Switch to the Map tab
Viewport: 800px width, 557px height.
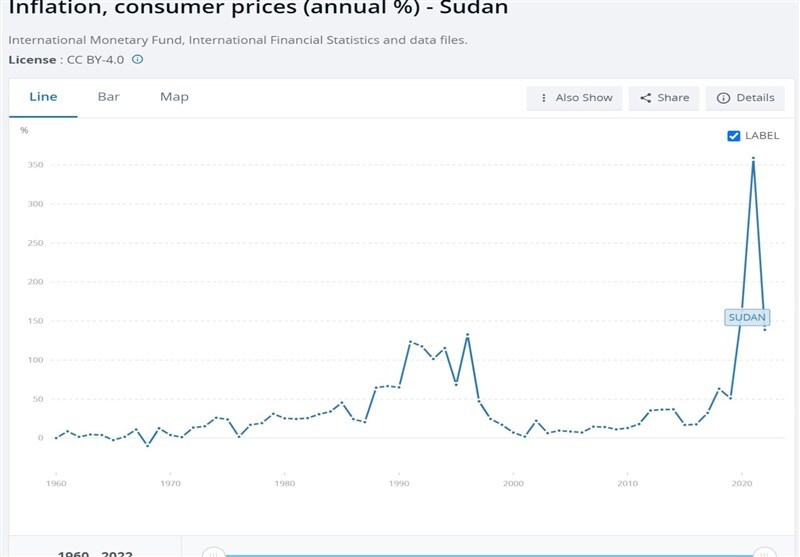[x=174, y=97]
